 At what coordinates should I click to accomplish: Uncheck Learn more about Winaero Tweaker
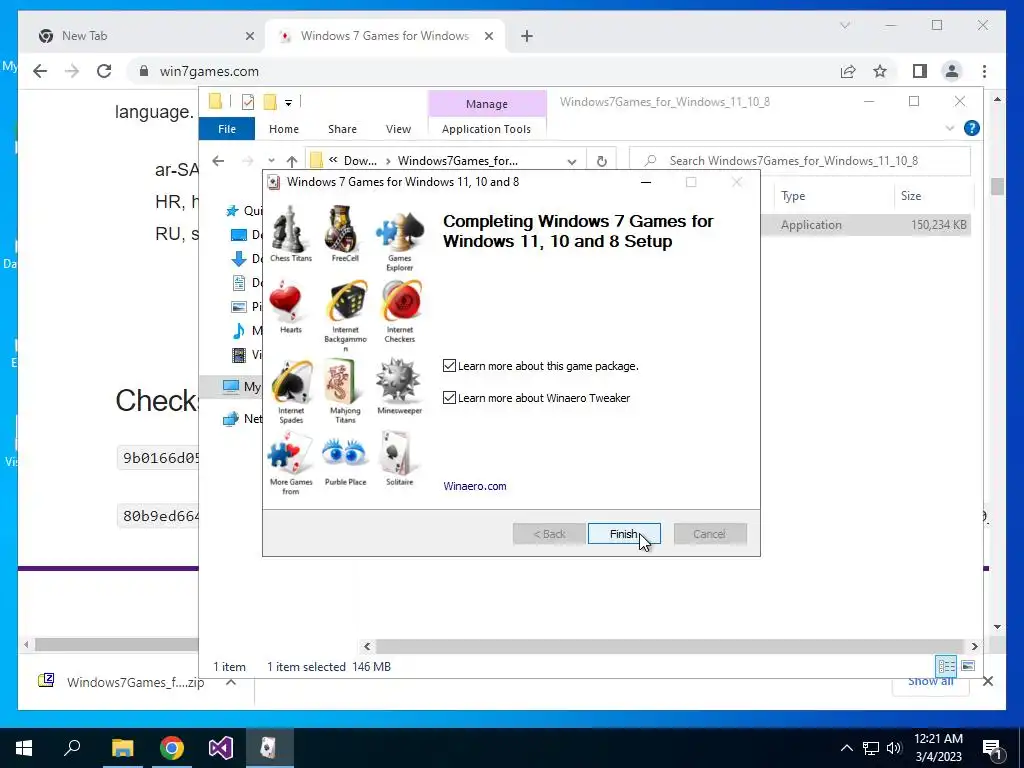pyautogui.click(x=449, y=397)
